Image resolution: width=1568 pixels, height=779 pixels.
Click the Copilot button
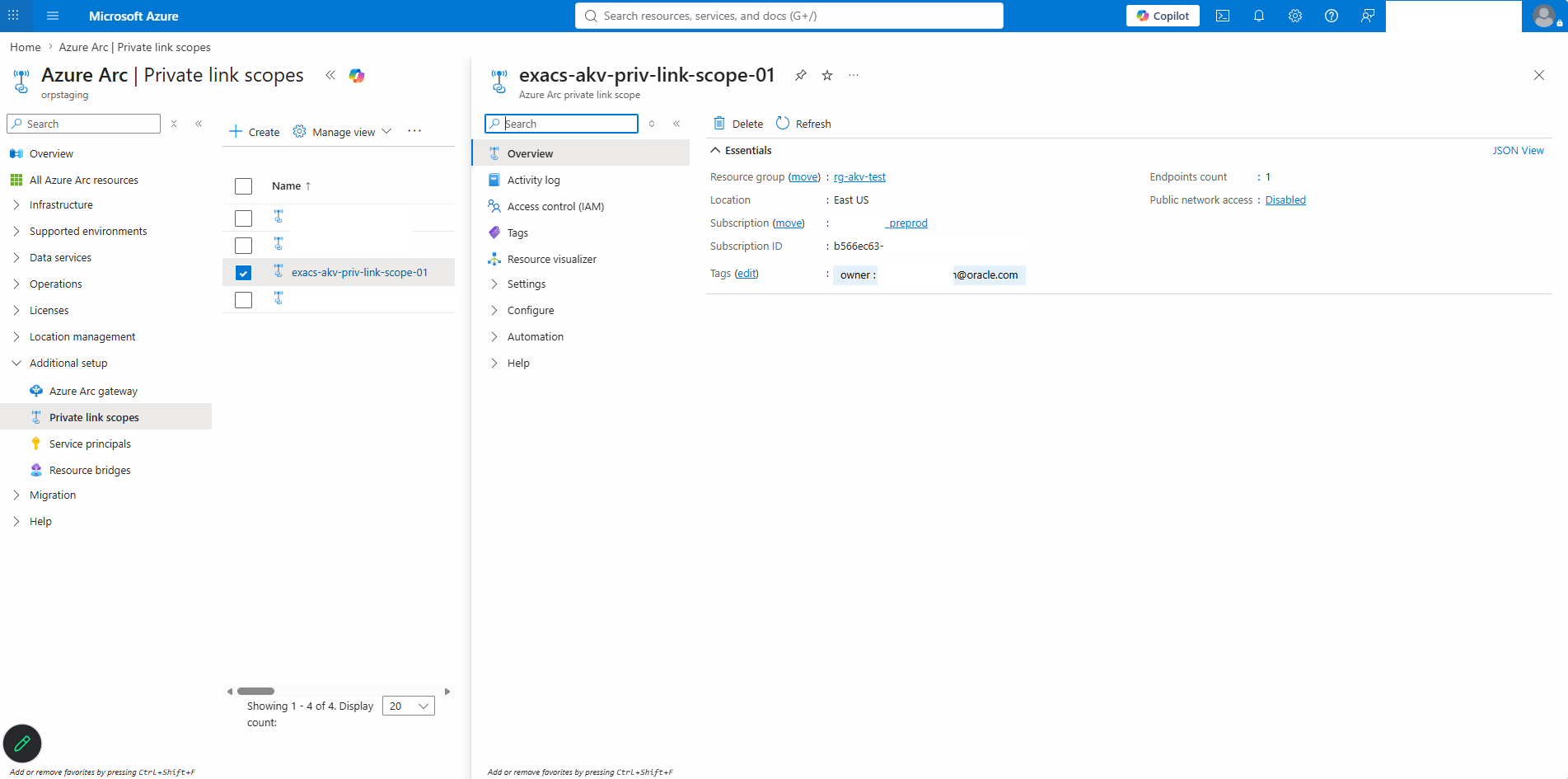tap(1163, 16)
